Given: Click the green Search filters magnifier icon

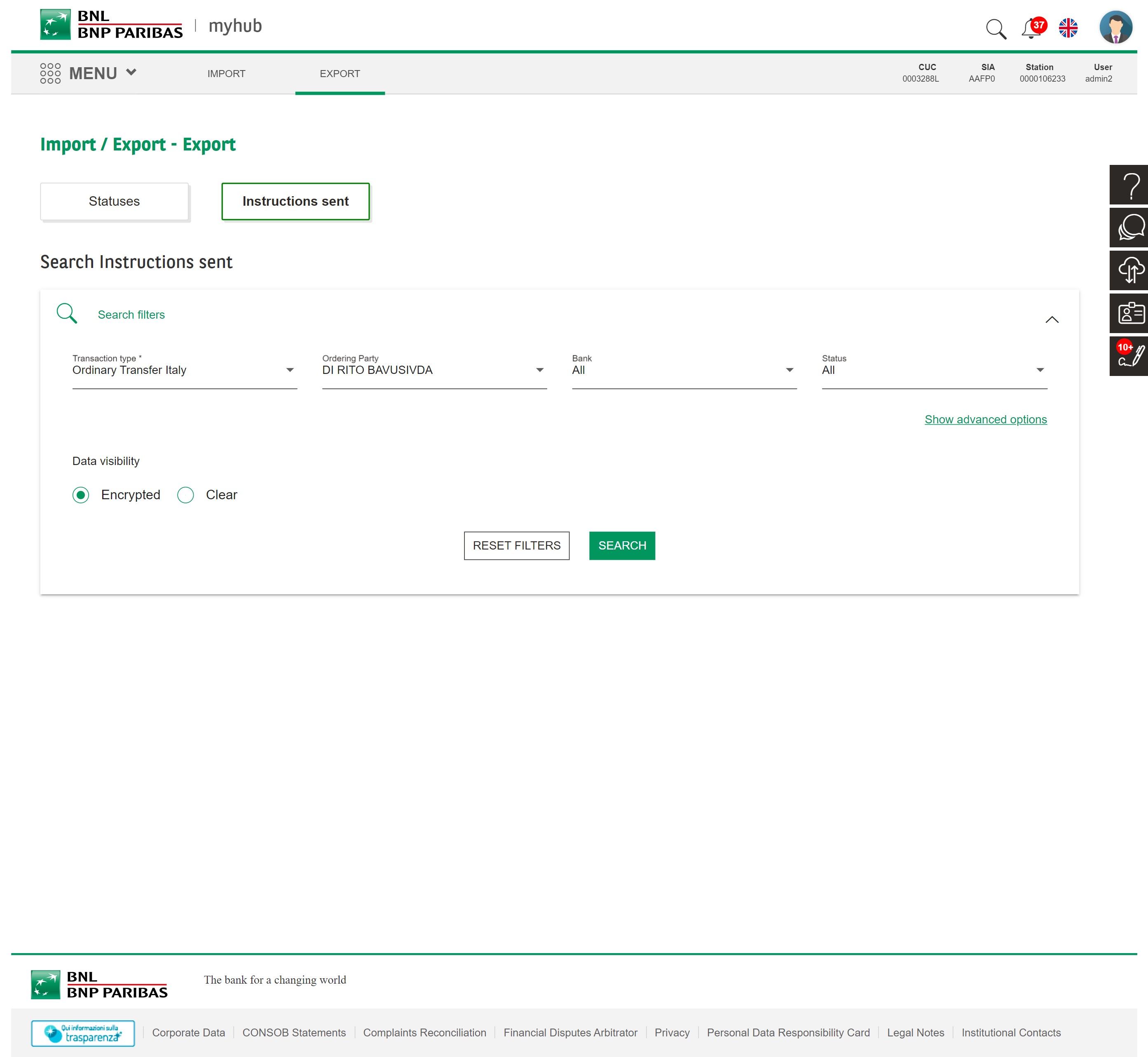Looking at the screenshot, I should [x=67, y=313].
